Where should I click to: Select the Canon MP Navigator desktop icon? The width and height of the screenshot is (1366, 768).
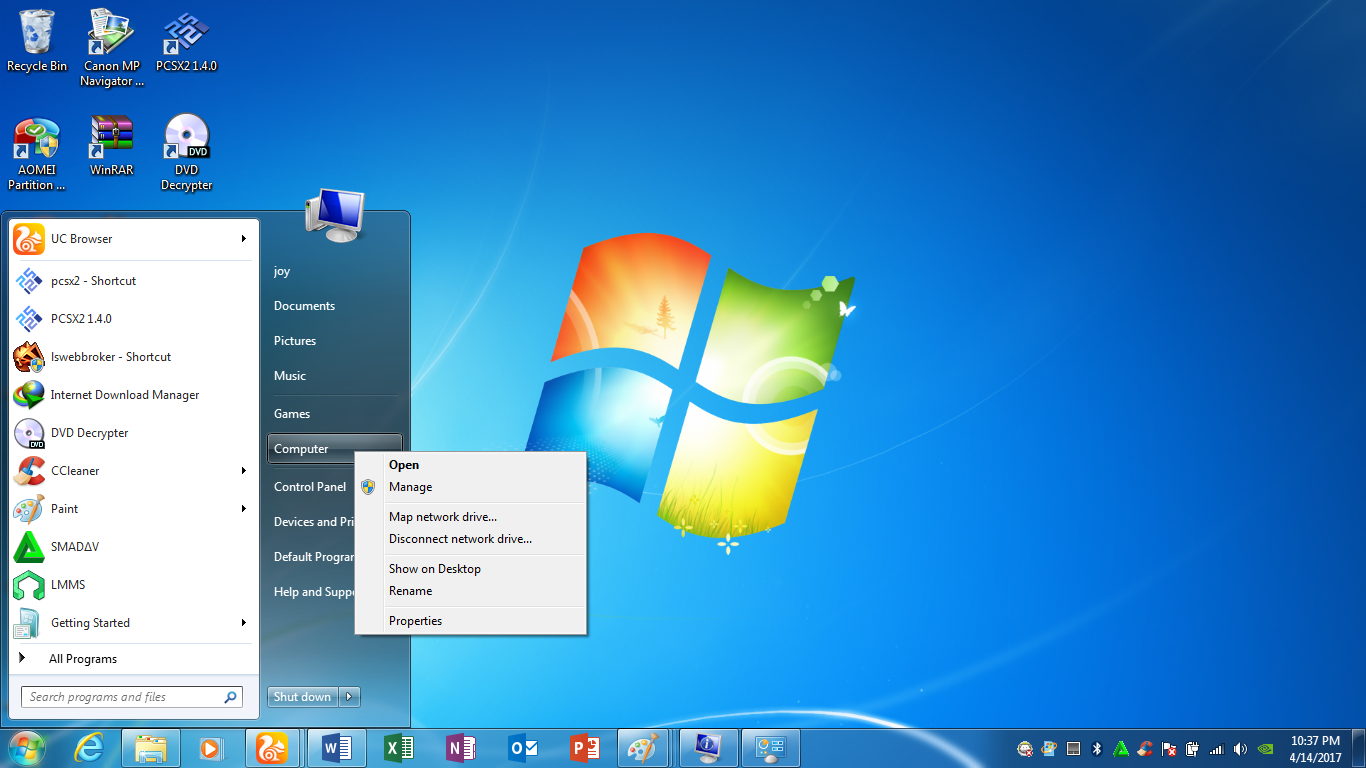[x=112, y=48]
